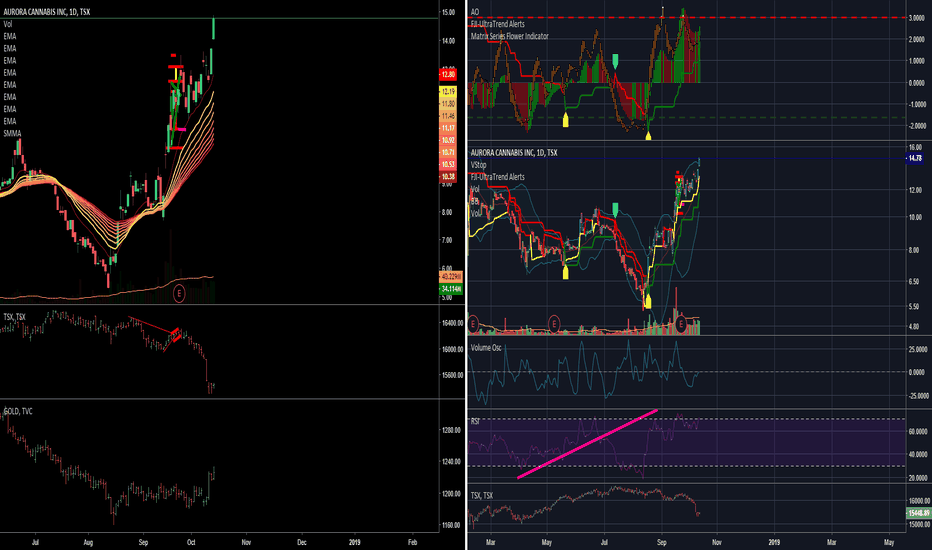The height and width of the screenshot is (550, 932).
Task: Click the TSX, TSX label in the right chart
Action: (x=482, y=495)
